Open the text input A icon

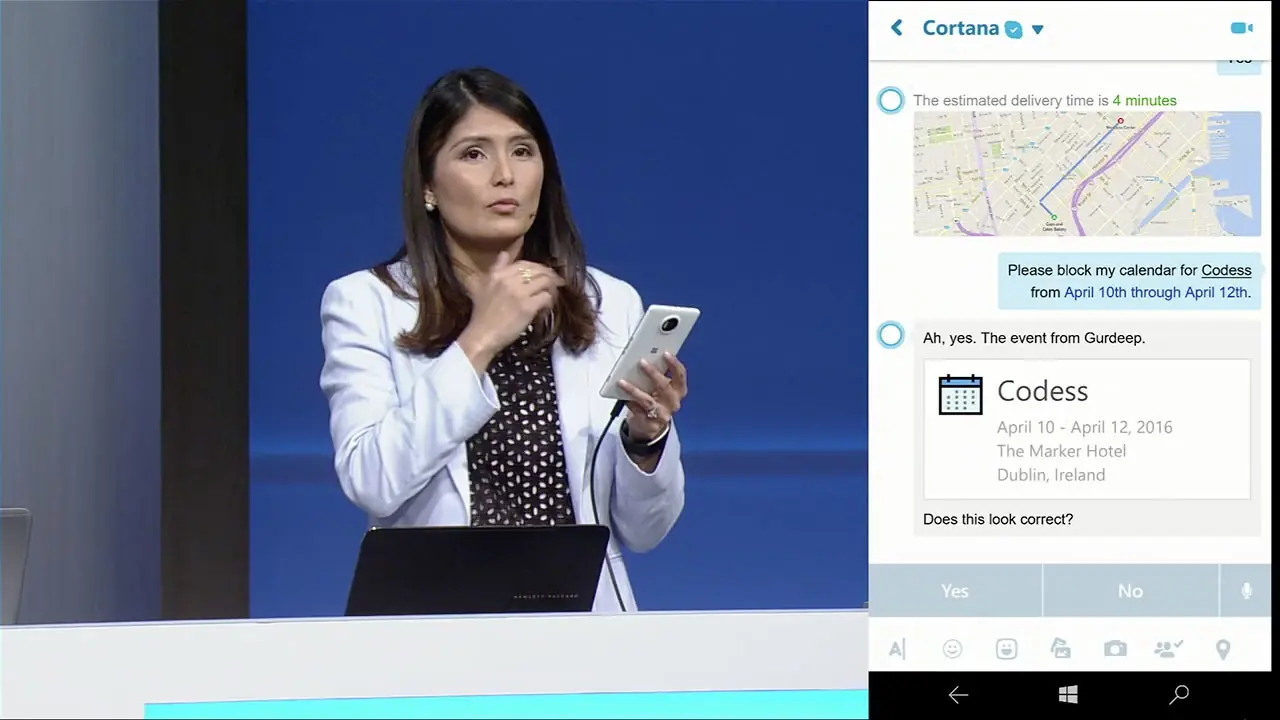pos(896,650)
